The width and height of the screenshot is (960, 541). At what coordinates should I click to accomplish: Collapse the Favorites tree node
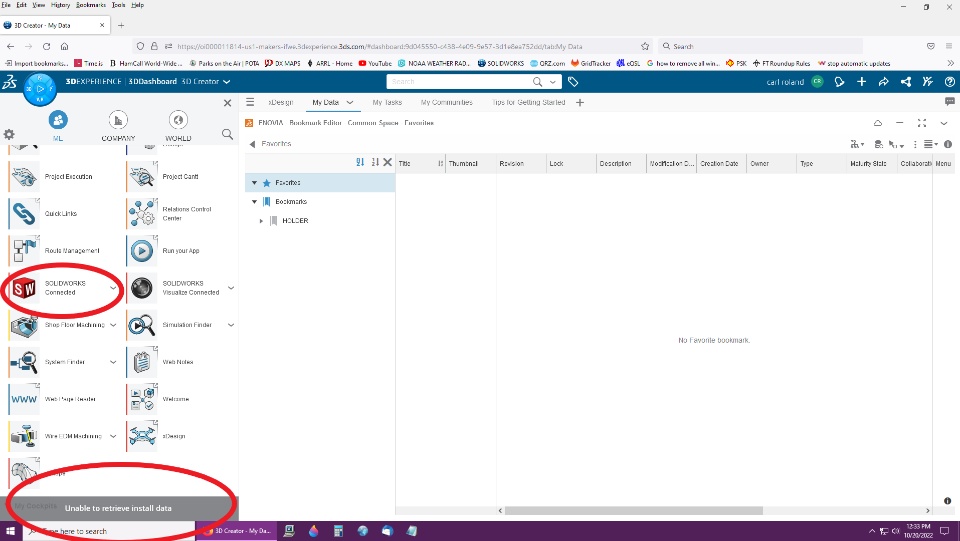(x=255, y=182)
